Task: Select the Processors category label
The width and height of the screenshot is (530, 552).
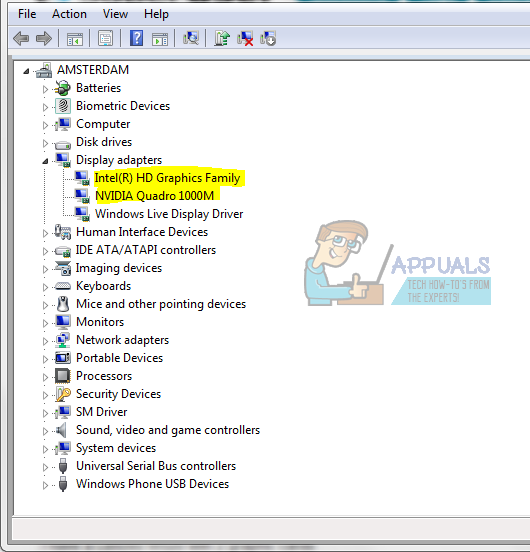Action: pyautogui.click(x=104, y=376)
